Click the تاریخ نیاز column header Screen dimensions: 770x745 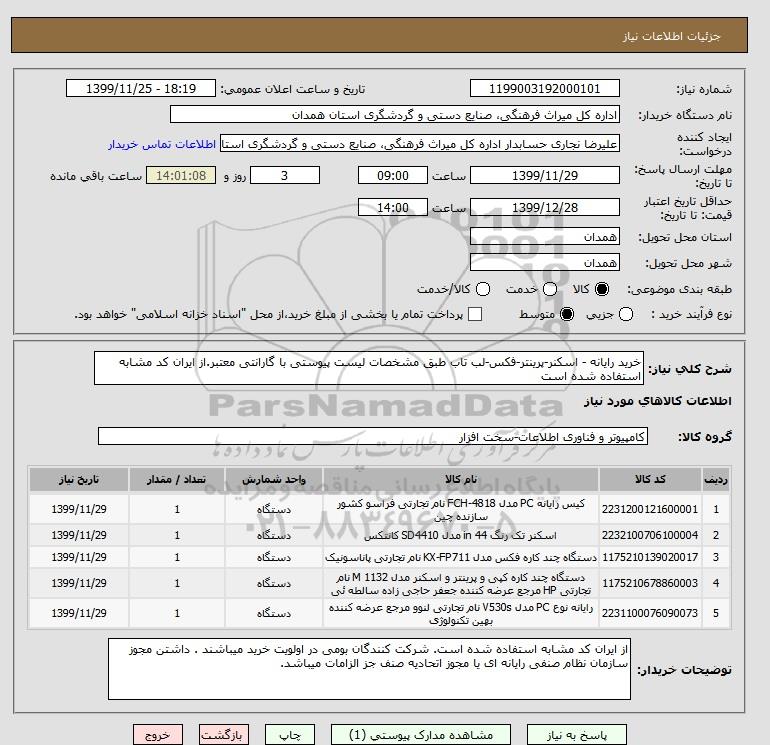pyautogui.click(x=79, y=479)
